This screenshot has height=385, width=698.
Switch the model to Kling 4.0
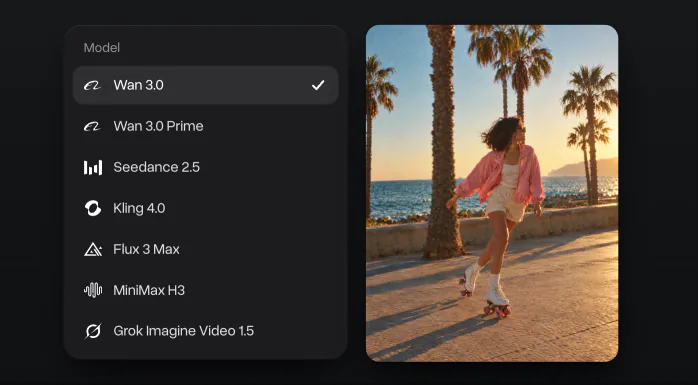[x=206, y=208]
